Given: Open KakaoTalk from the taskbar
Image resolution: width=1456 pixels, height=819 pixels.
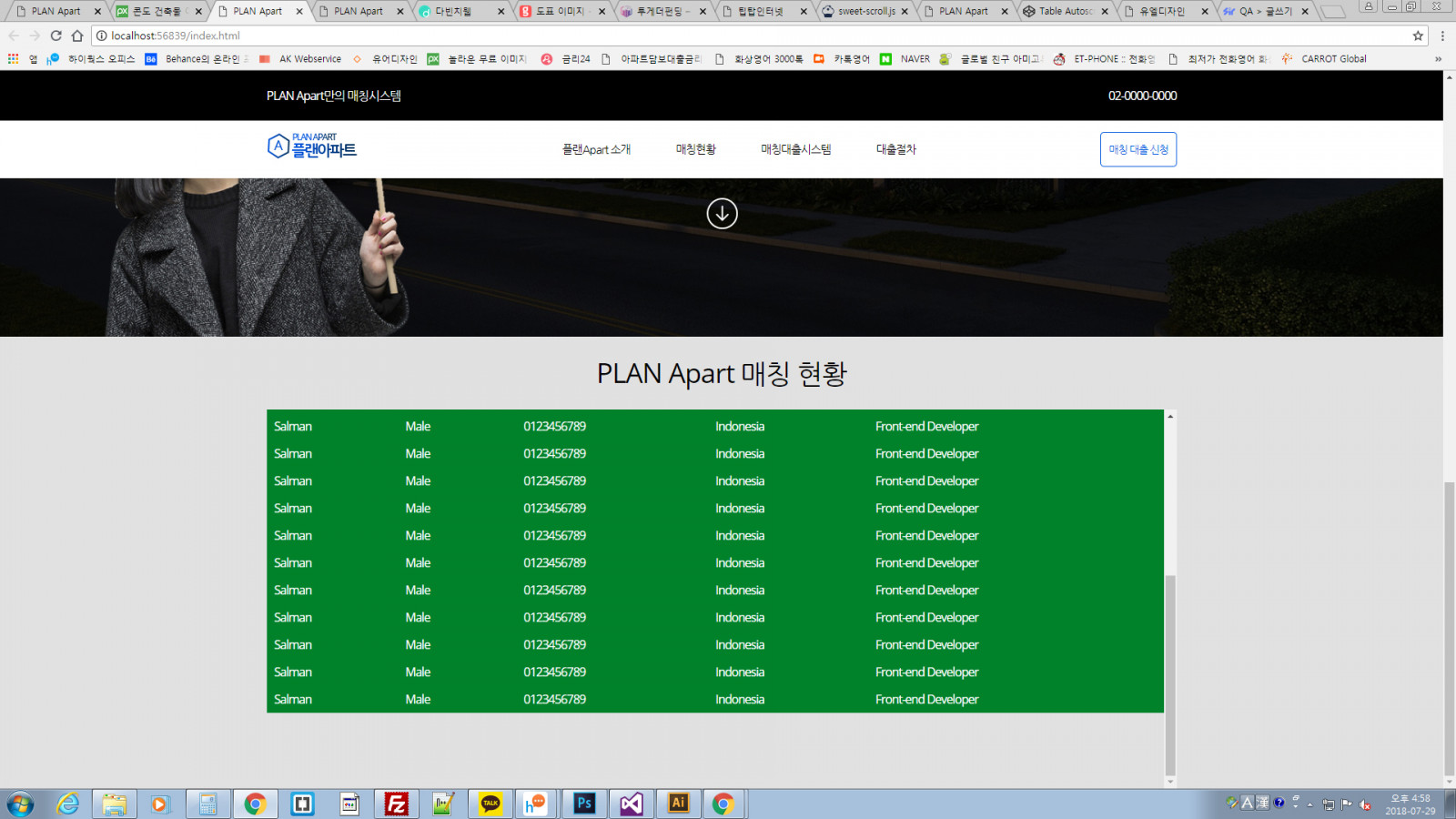Looking at the screenshot, I should pos(490,804).
